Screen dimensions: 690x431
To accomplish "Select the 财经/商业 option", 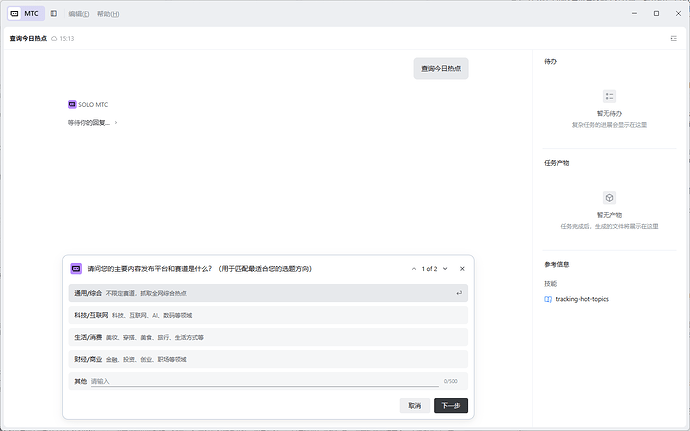I will 268,359.
